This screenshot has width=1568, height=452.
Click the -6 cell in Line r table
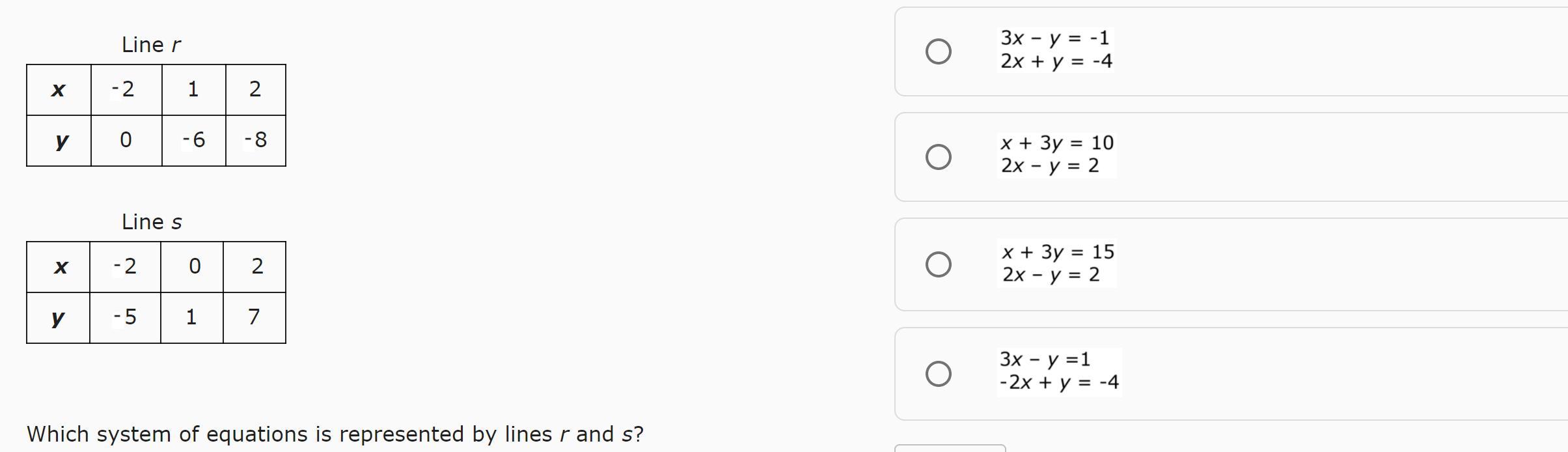(x=193, y=140)
